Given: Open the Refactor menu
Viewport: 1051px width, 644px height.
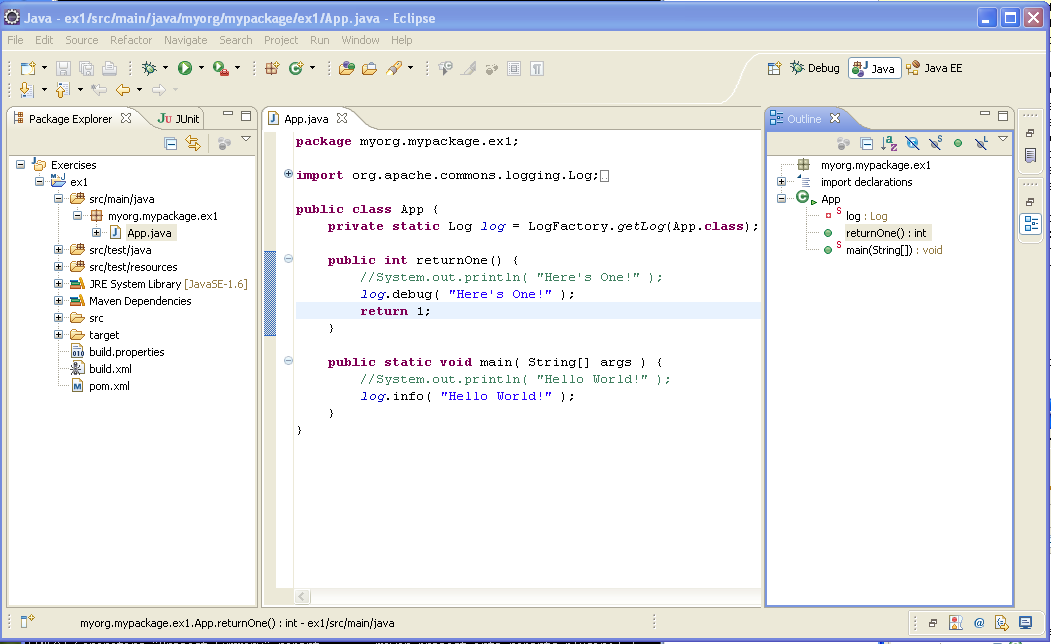Looking at the screenshot, I should click(x=131, y=40).
